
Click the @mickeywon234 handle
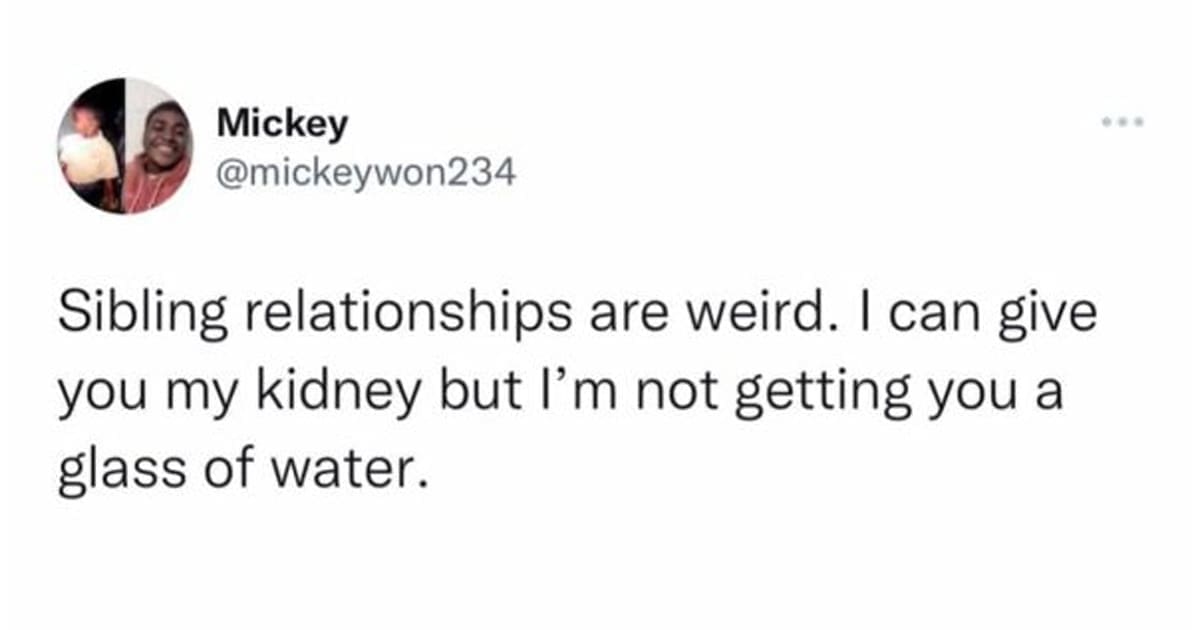[x=366, y=175]
